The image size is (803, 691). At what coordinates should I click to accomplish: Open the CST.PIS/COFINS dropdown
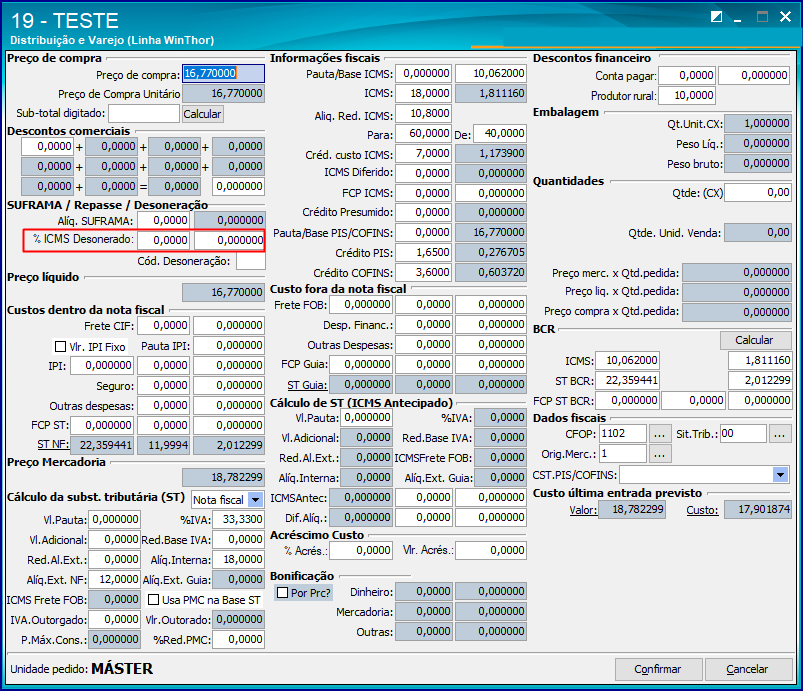coord(780,475)
